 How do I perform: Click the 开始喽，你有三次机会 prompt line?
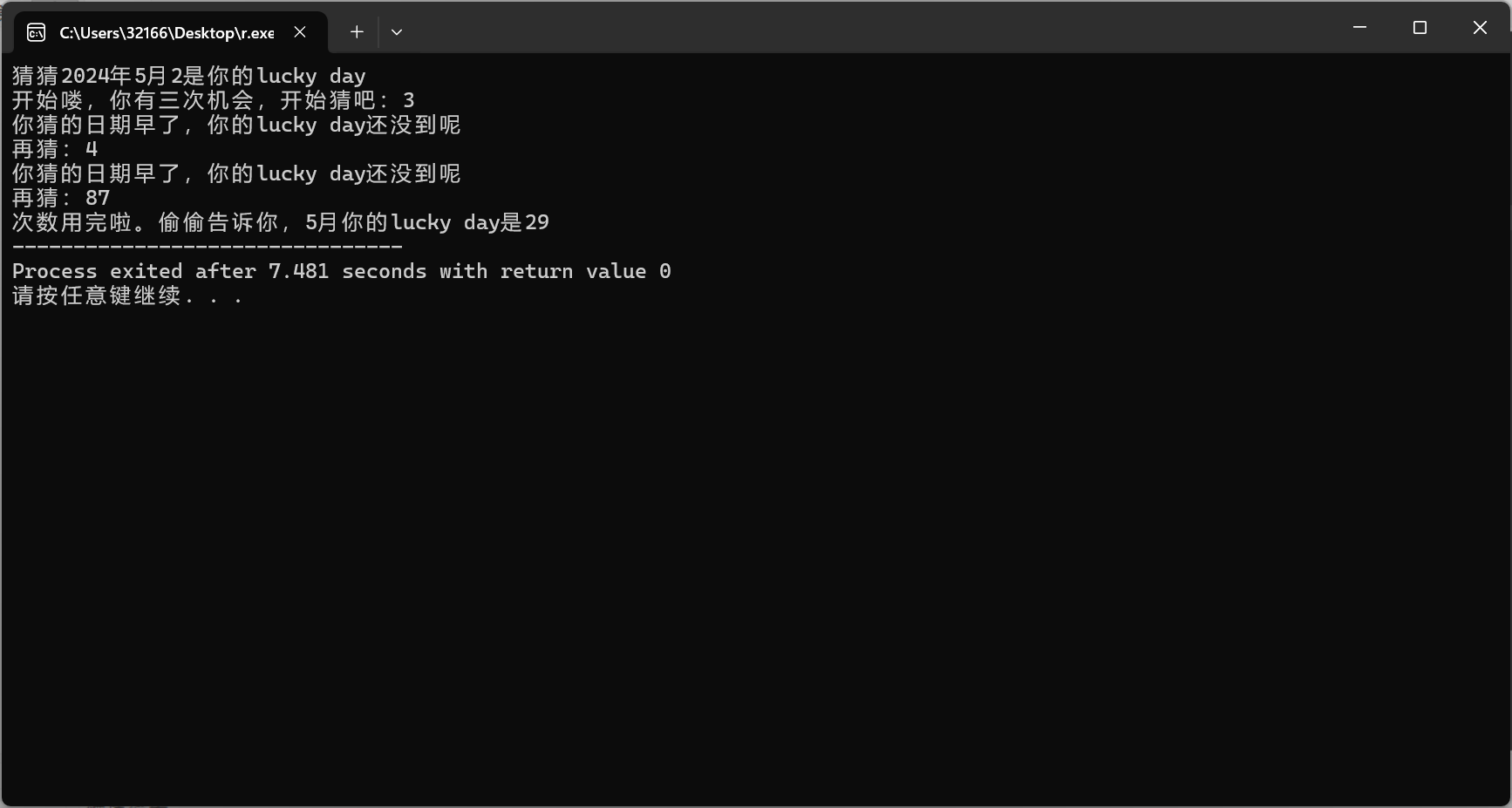click(214, 100)
